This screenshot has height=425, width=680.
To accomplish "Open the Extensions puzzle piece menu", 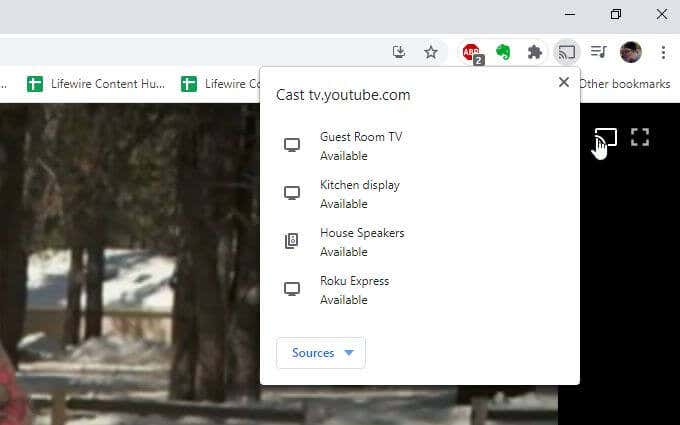I will (x=535, y=52).
